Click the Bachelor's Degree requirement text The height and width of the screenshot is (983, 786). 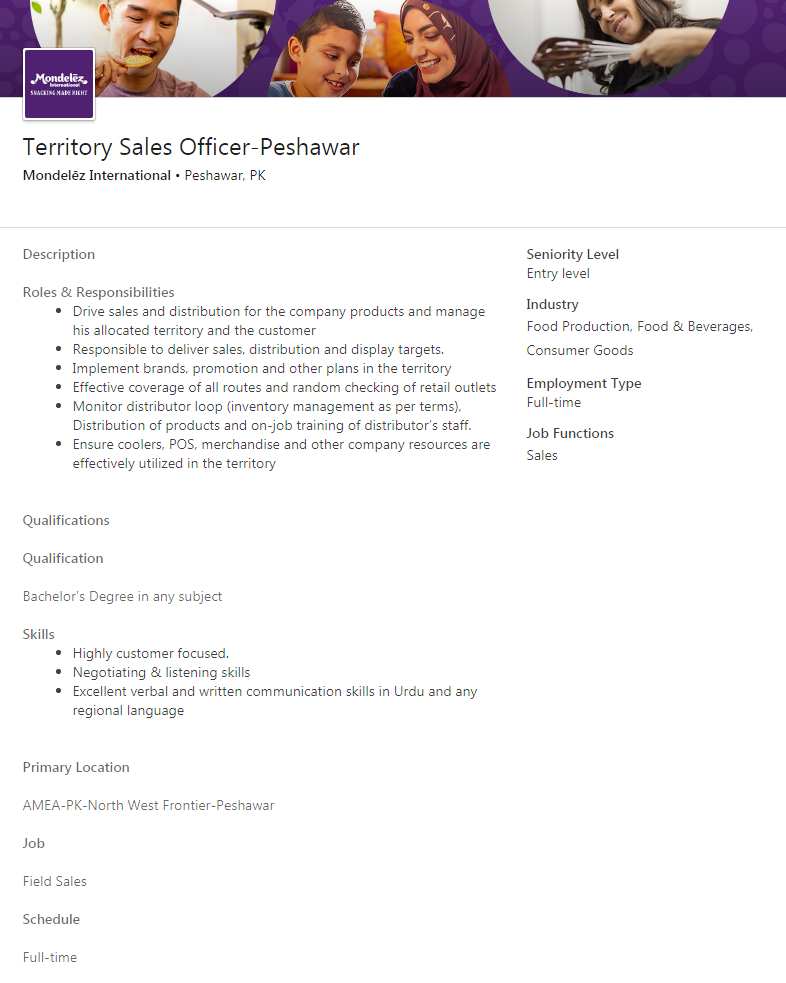(x=122, y=597)
